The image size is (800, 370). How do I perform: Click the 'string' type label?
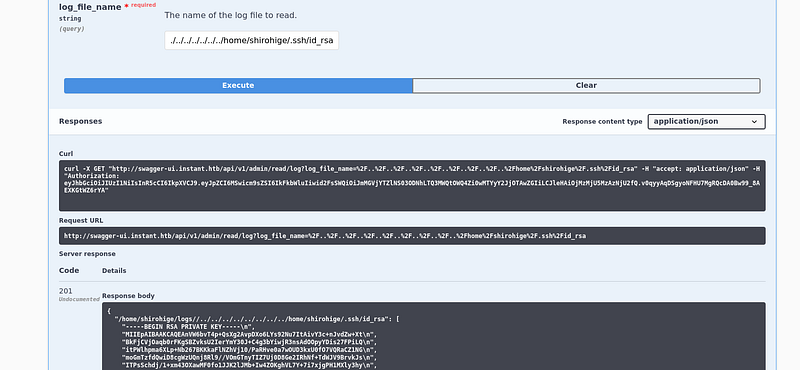coord(70,19)
